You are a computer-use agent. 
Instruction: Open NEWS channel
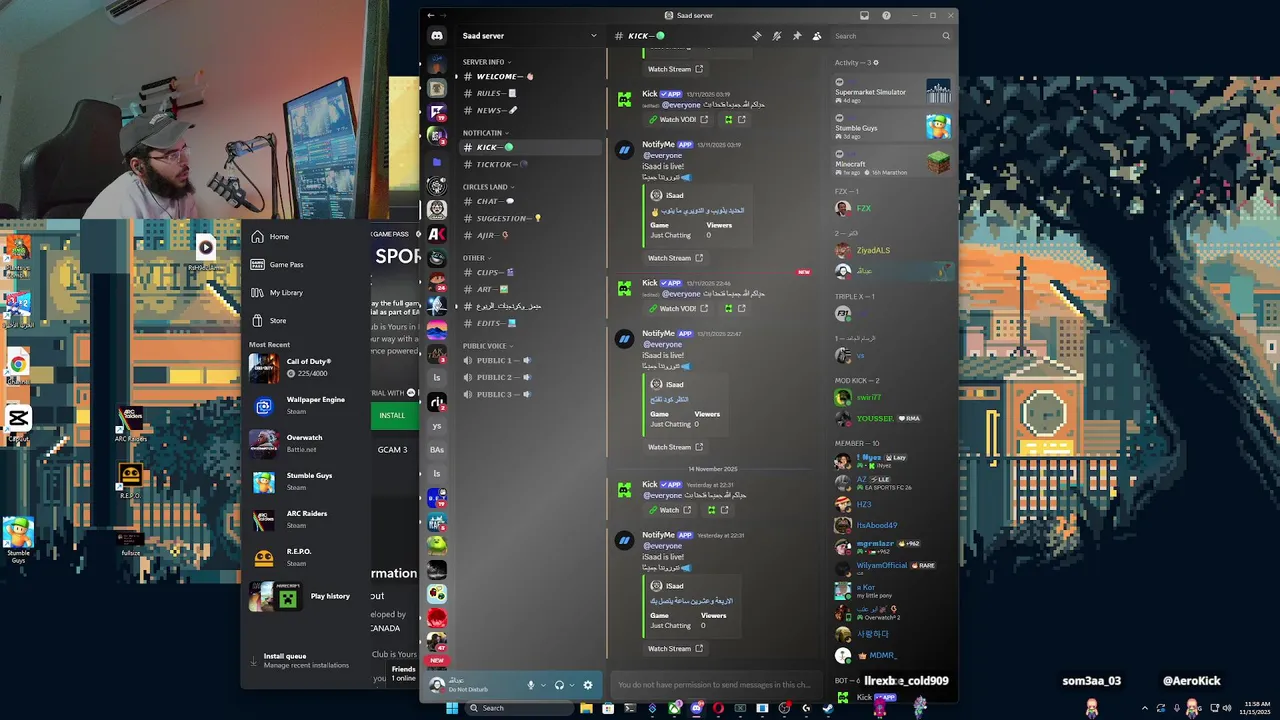pos(530,110)
